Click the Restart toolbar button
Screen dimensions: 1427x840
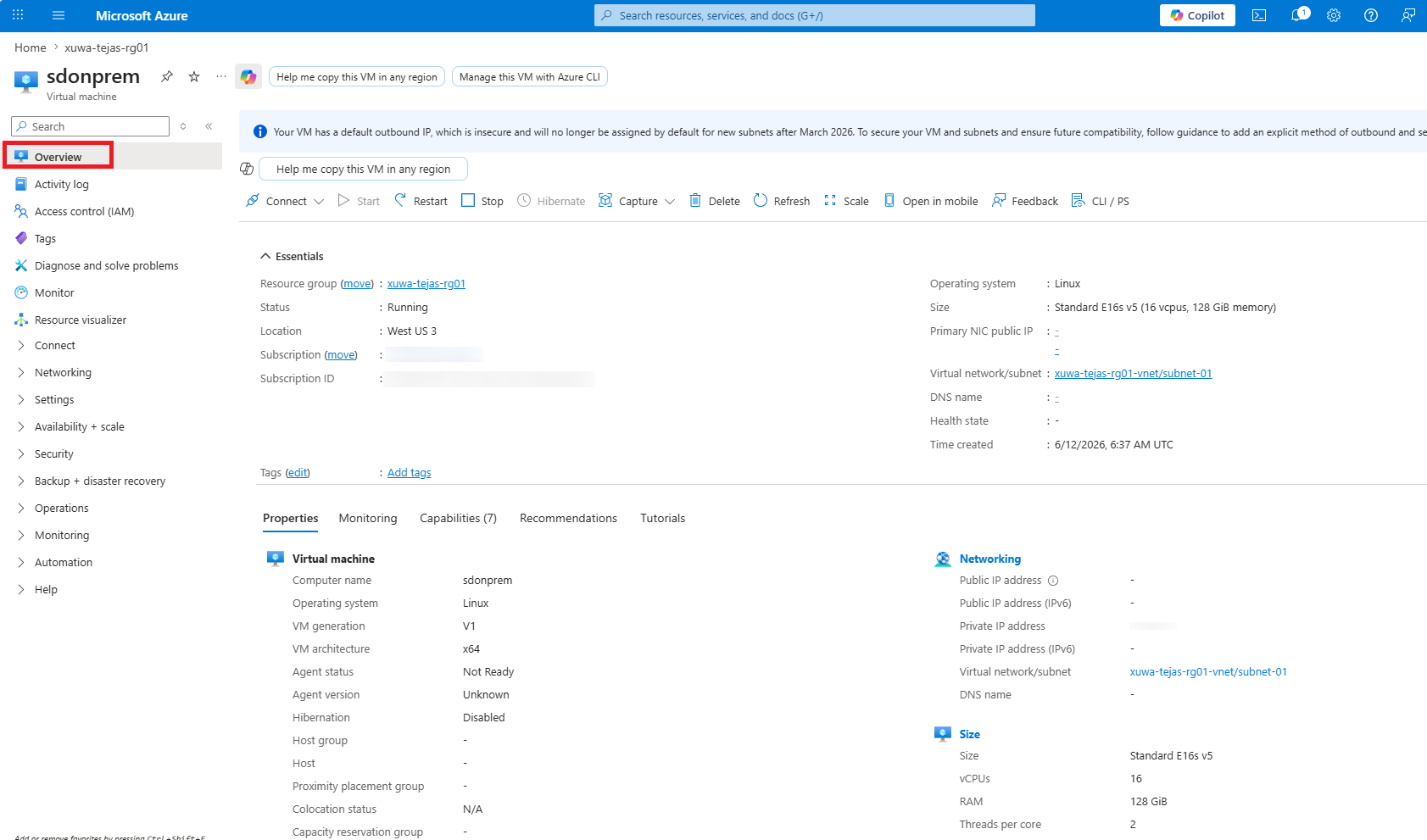tap(421, 201)
